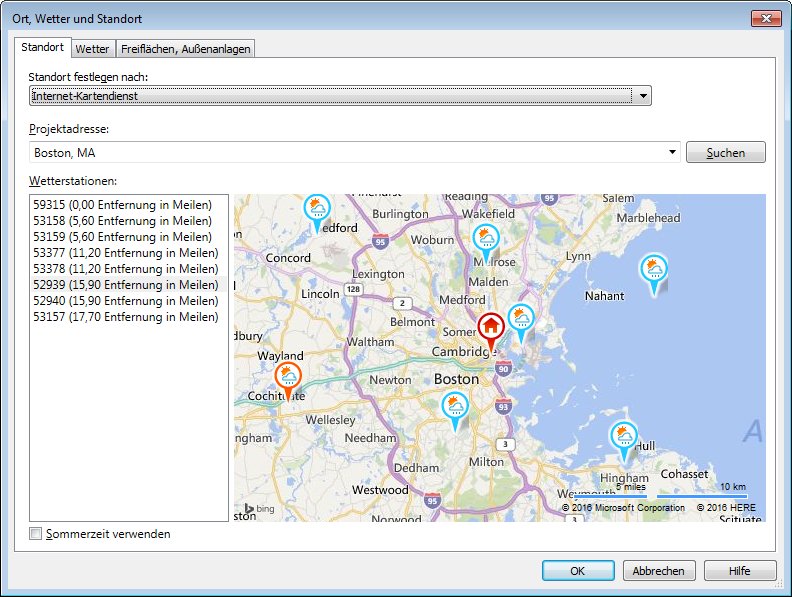Click Abbrechen to cancel
The width and height of the screenshot is (792, 597).
tap(659, 571)
